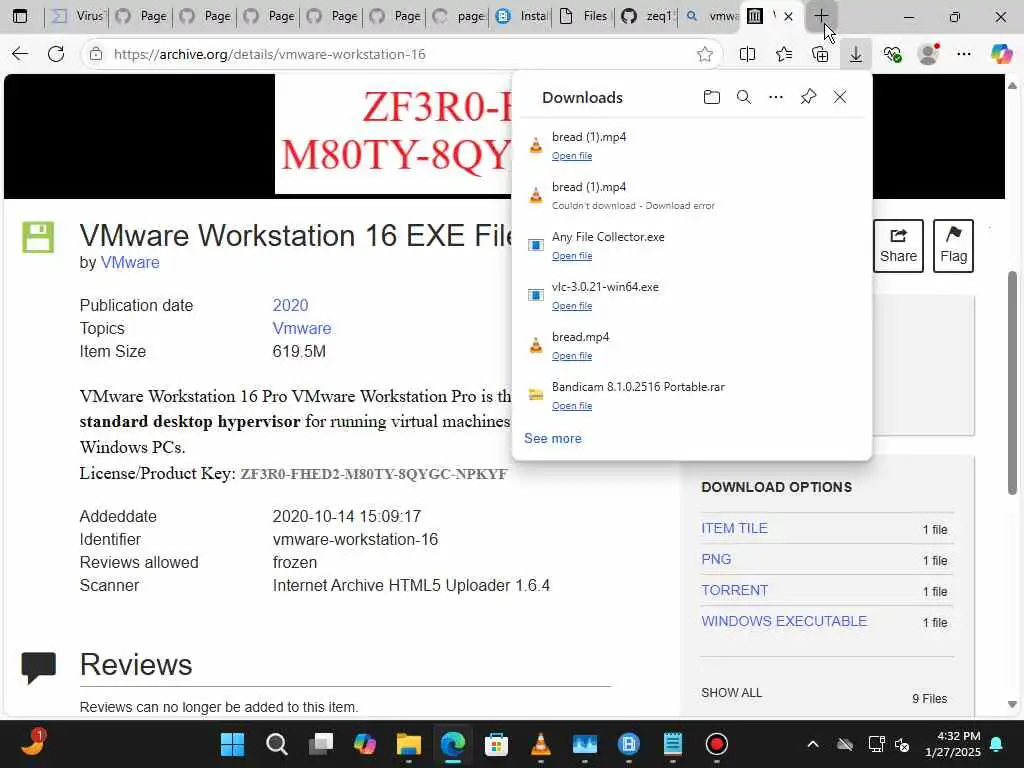Open taskbar Search
Screen dimensions: 1024x768
click(277, 744)
